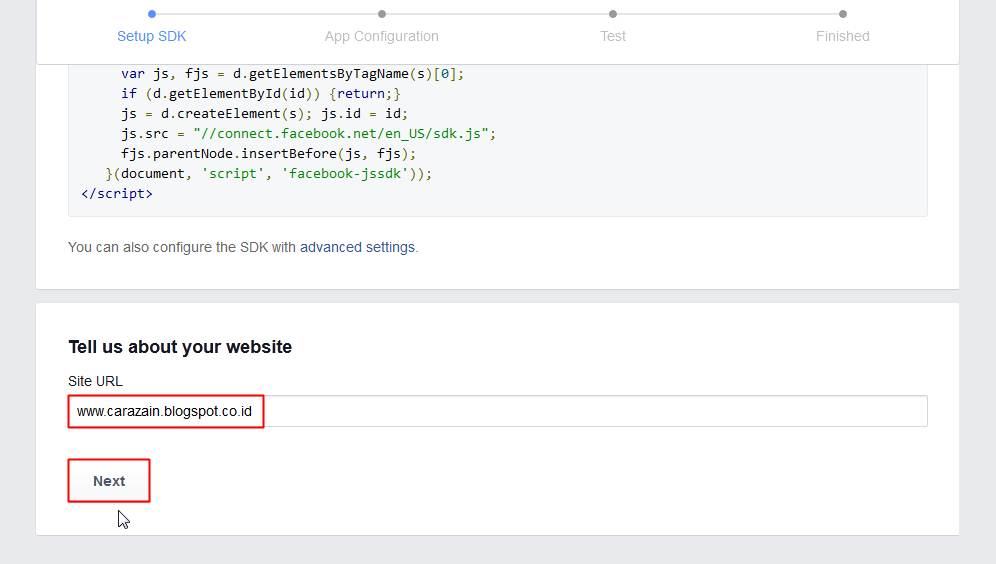Select the Test step
Screen dimensions: 996x564
click(613, 36)
